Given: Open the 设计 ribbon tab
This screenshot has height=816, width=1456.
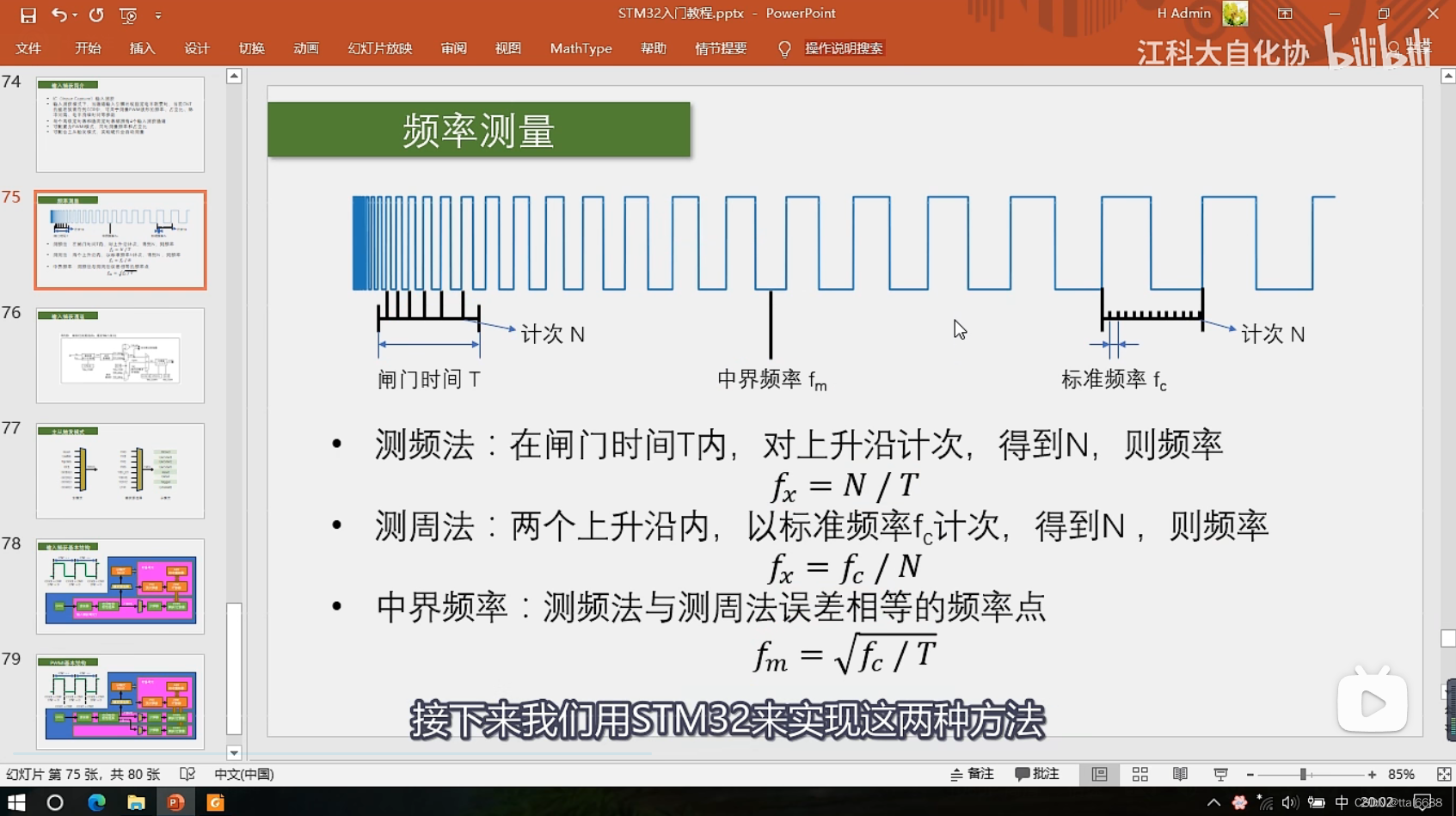Looking at the screenshot, I should (x=197, y=48).
